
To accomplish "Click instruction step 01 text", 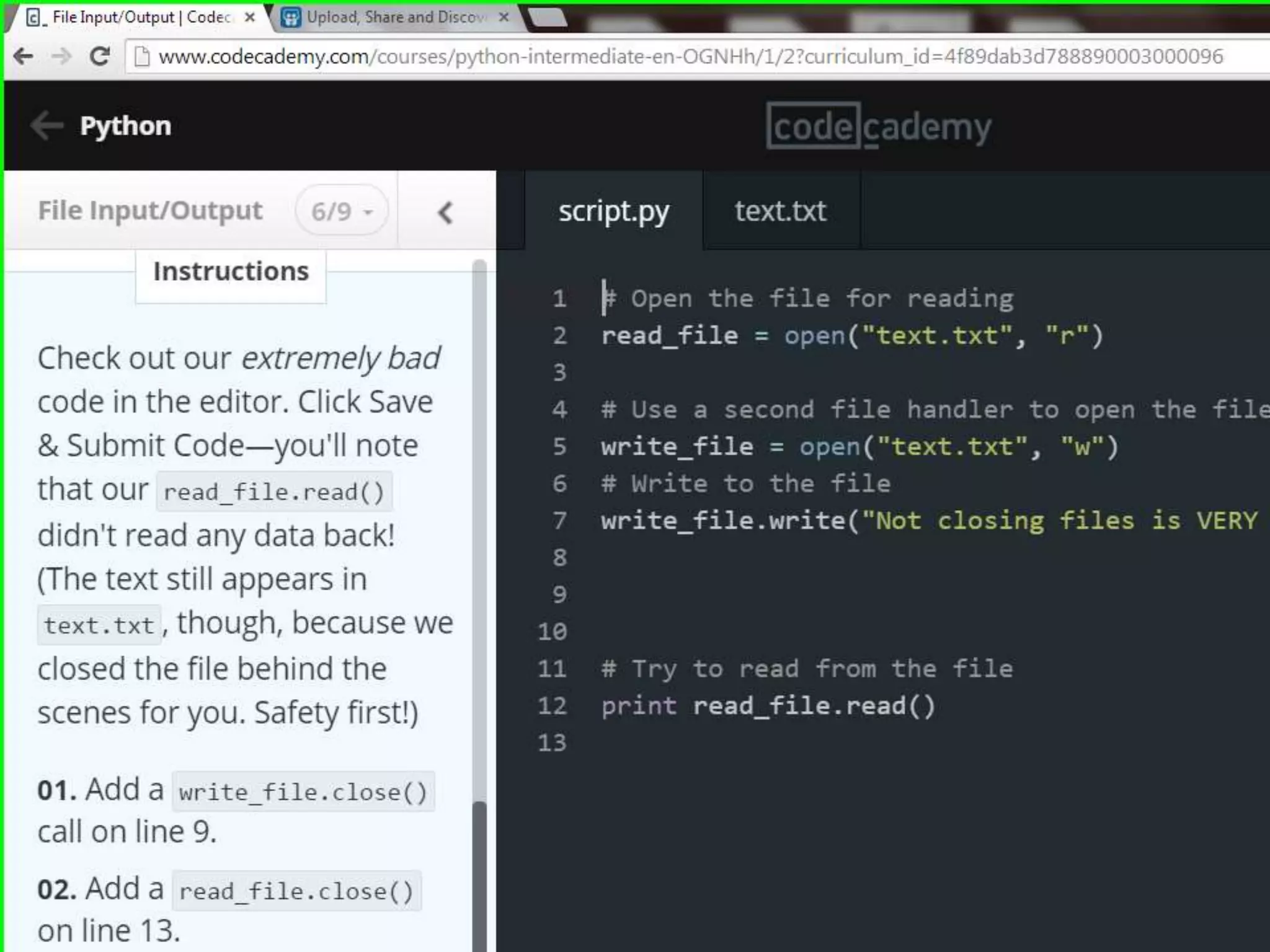I will point(236,810).
